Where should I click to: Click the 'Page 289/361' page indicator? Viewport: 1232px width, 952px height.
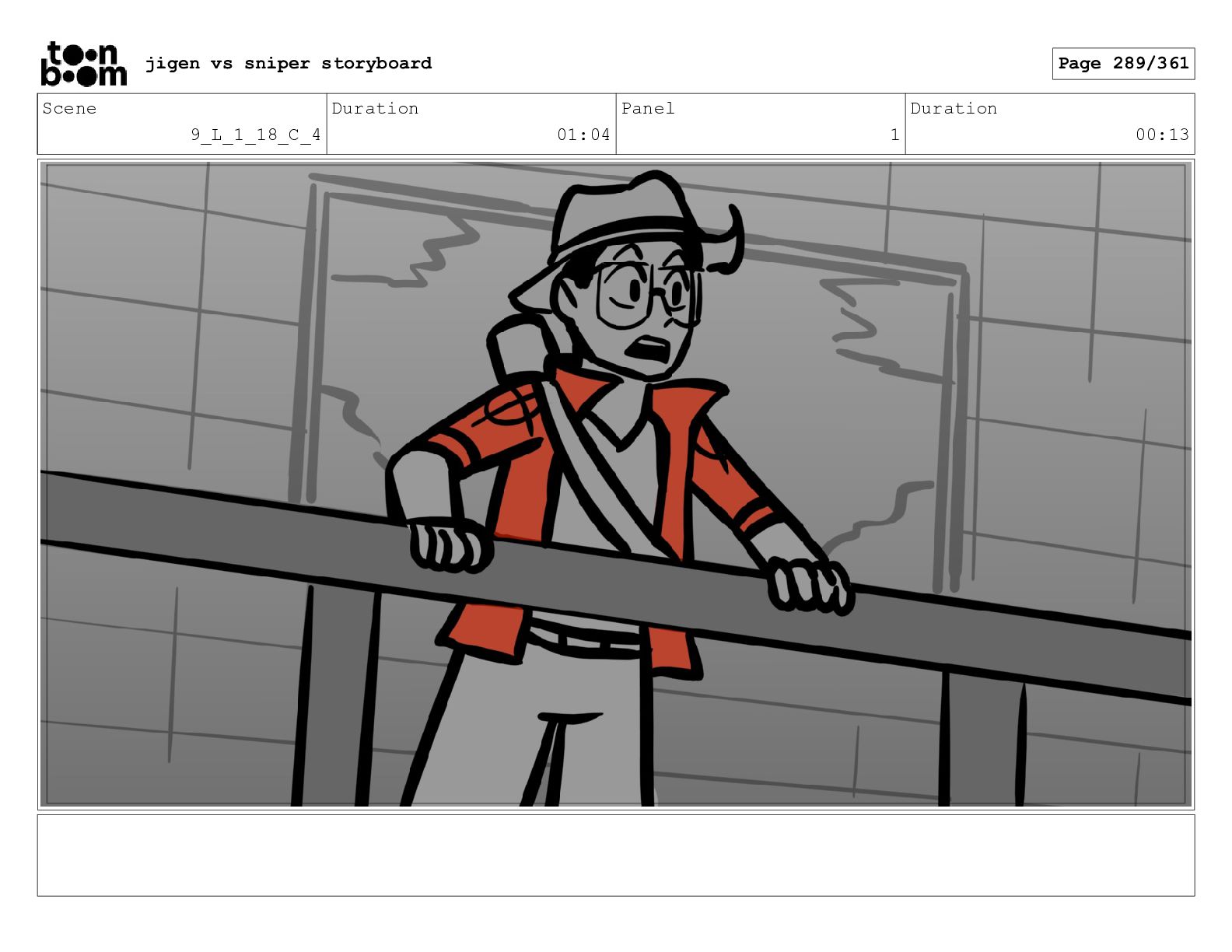pyautogui.click(x=1123, y=64)
